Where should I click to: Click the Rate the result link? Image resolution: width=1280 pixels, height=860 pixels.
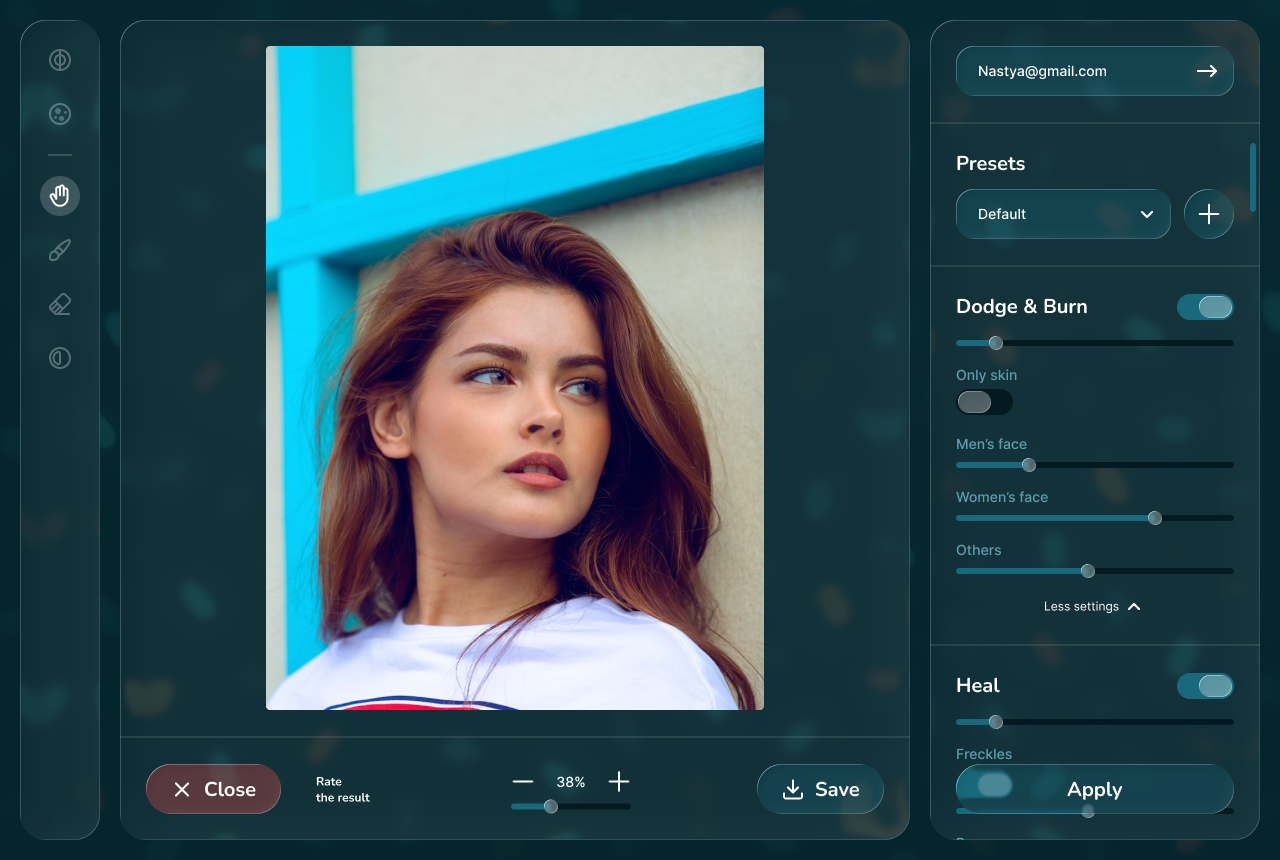click(343, 790)
